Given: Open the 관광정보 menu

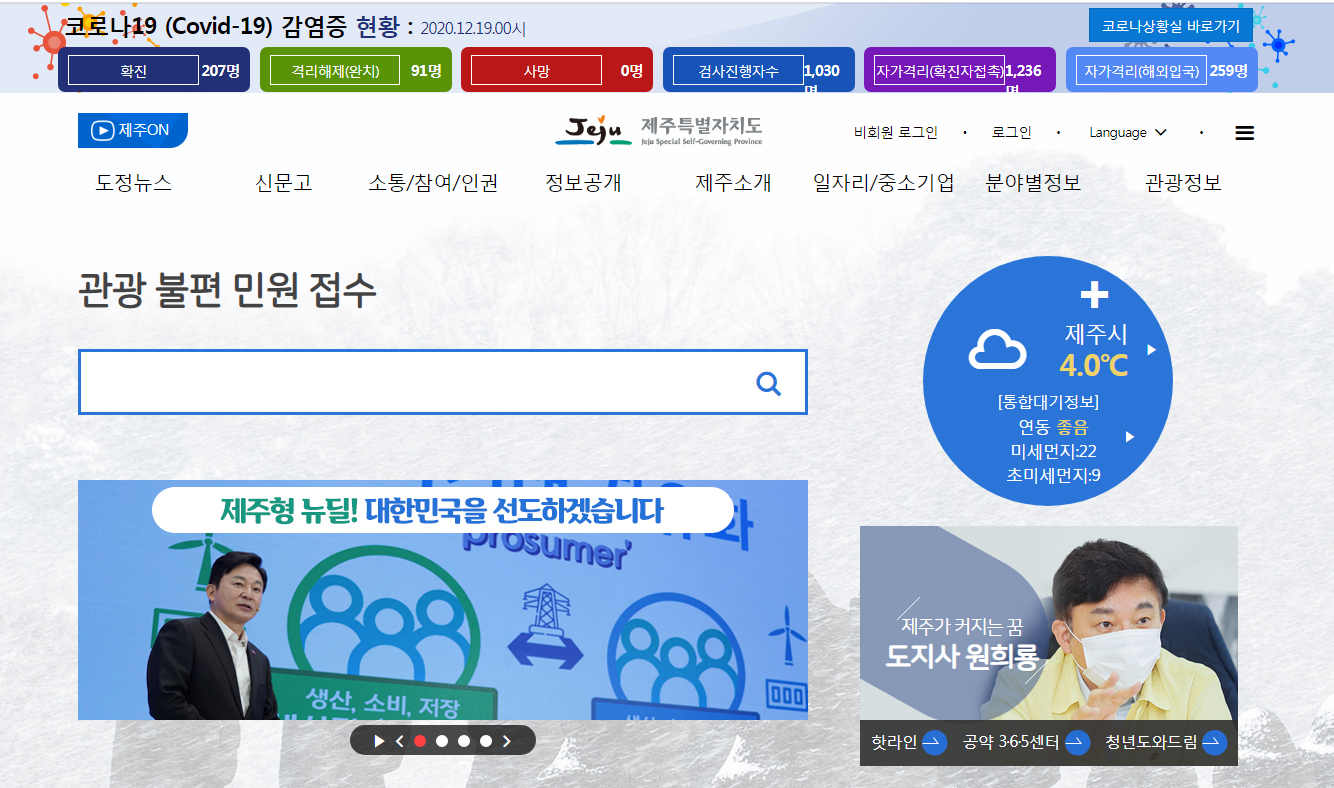Looking at the screenshot, I should [1183, 183].
